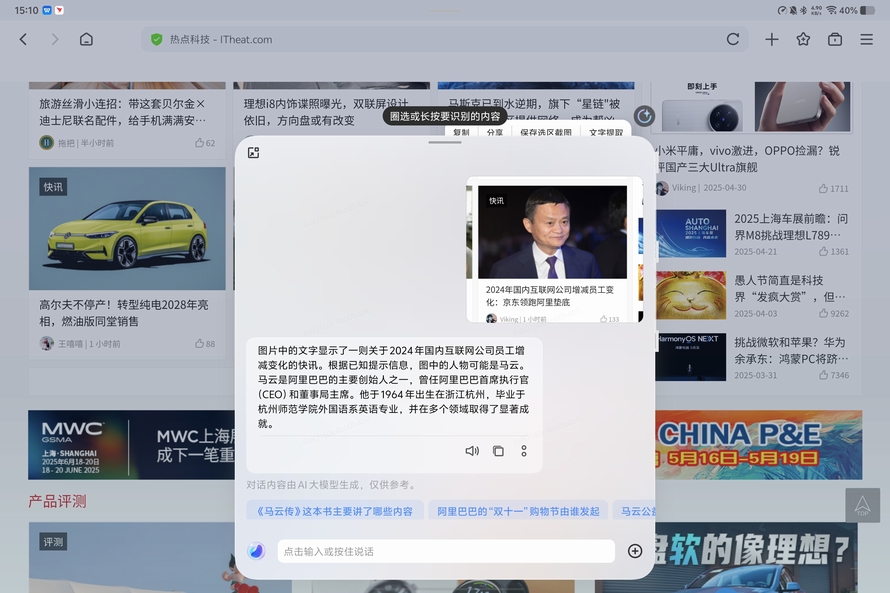890x593 pixels.
Task: Tap the battery indicator in the status bar
Action: [867, 10]
